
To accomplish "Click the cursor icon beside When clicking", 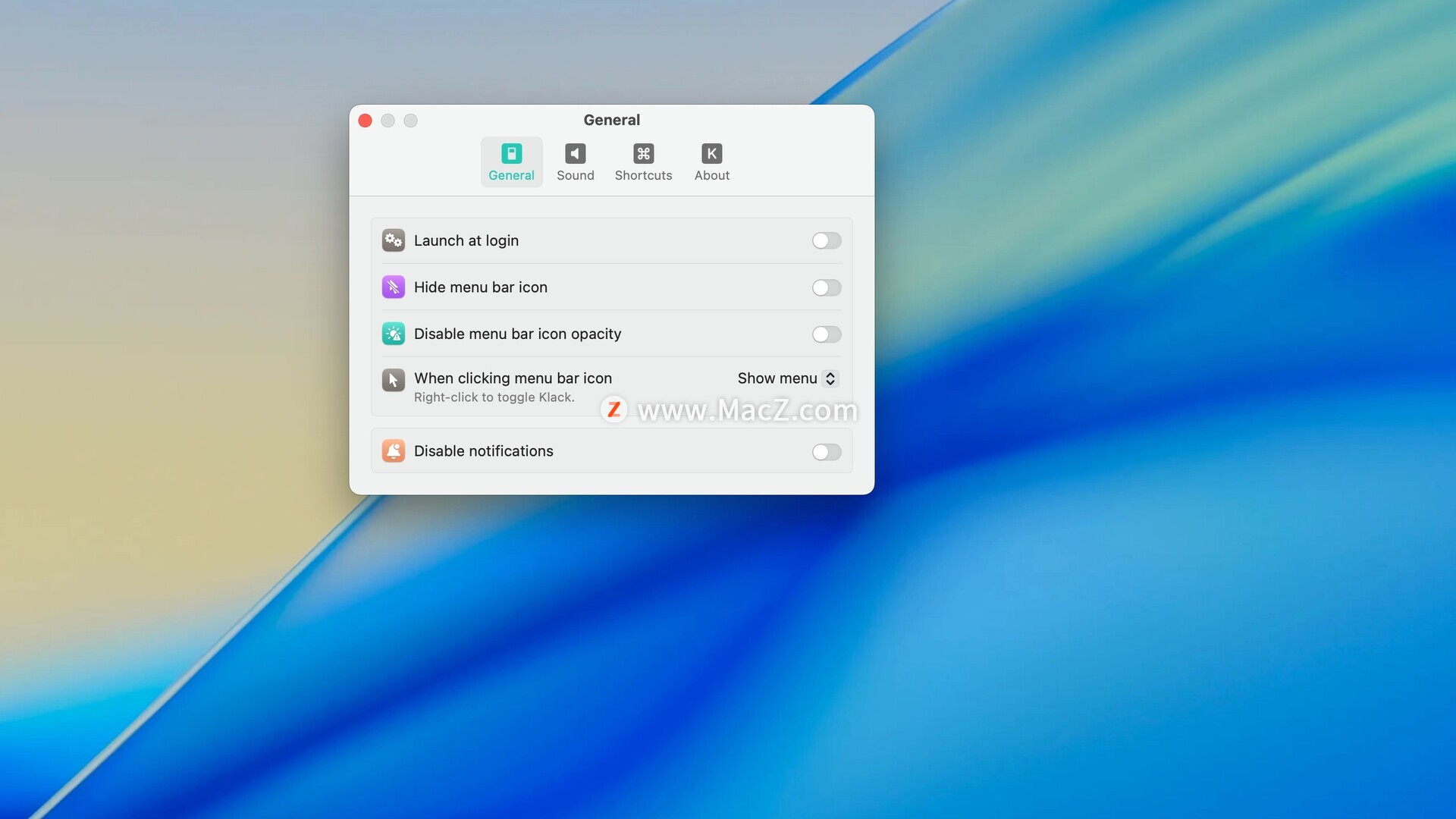I will coord(393,379).
